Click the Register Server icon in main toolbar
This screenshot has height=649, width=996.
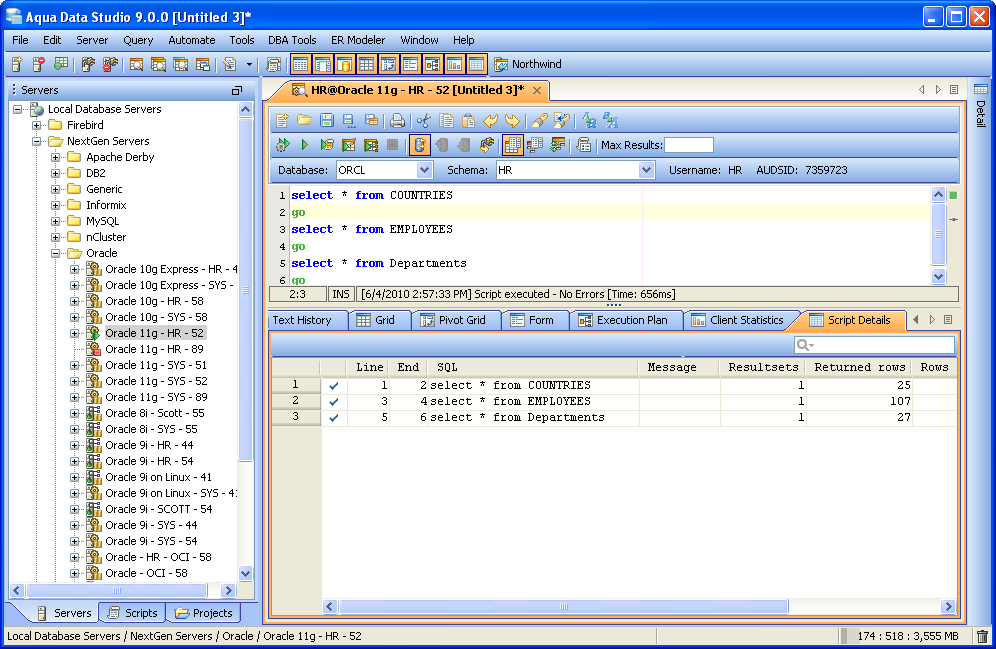pyautogui.click(x=17, y=64)
